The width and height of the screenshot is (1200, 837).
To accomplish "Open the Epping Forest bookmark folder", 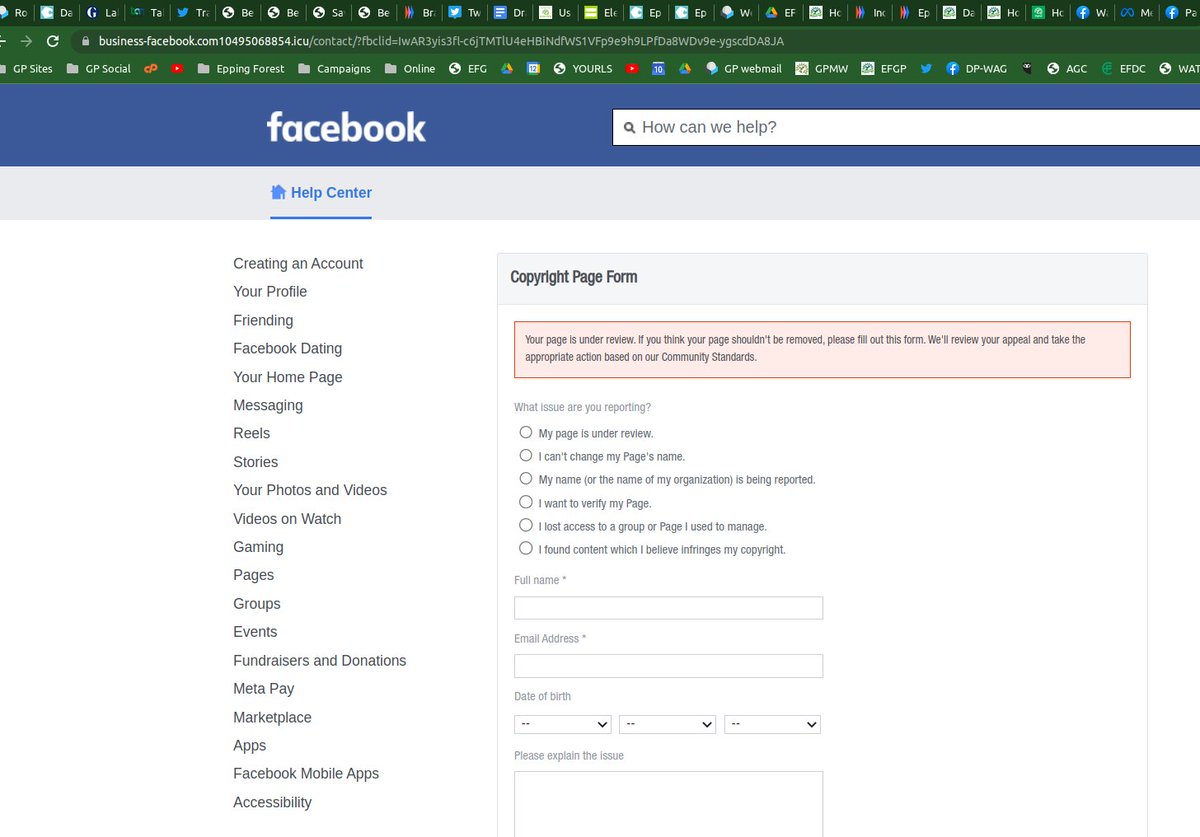I will [240, 68].
